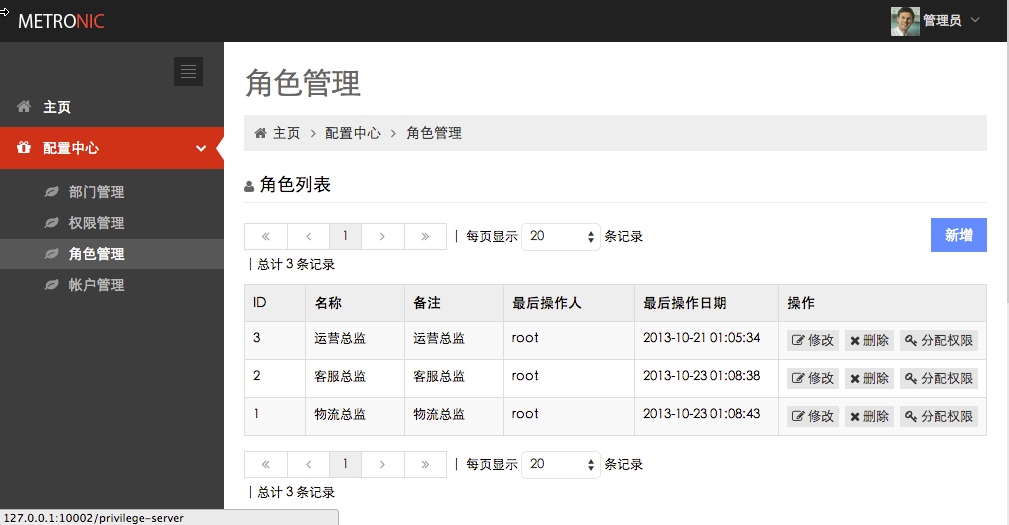Go to last page in bottom pagination
Screen dimensions: 1009x525
tap(425, 464)
